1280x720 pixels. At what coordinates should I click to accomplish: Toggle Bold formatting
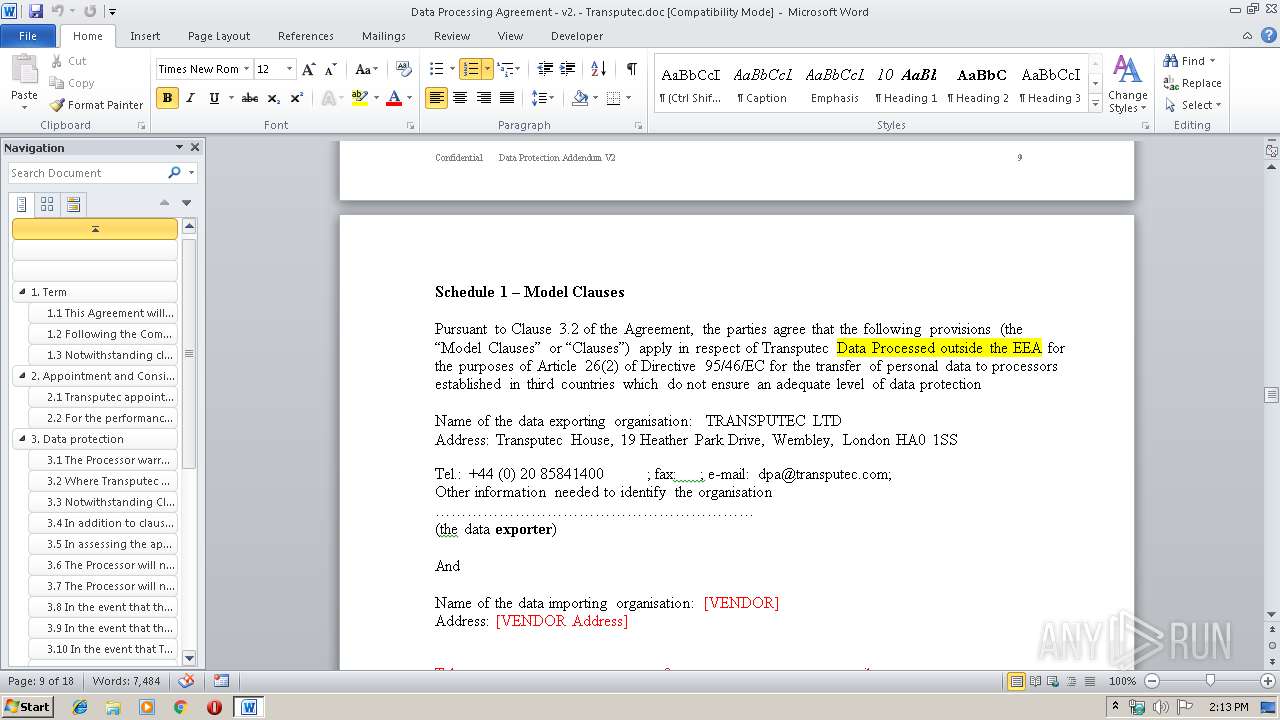[167, 98]
